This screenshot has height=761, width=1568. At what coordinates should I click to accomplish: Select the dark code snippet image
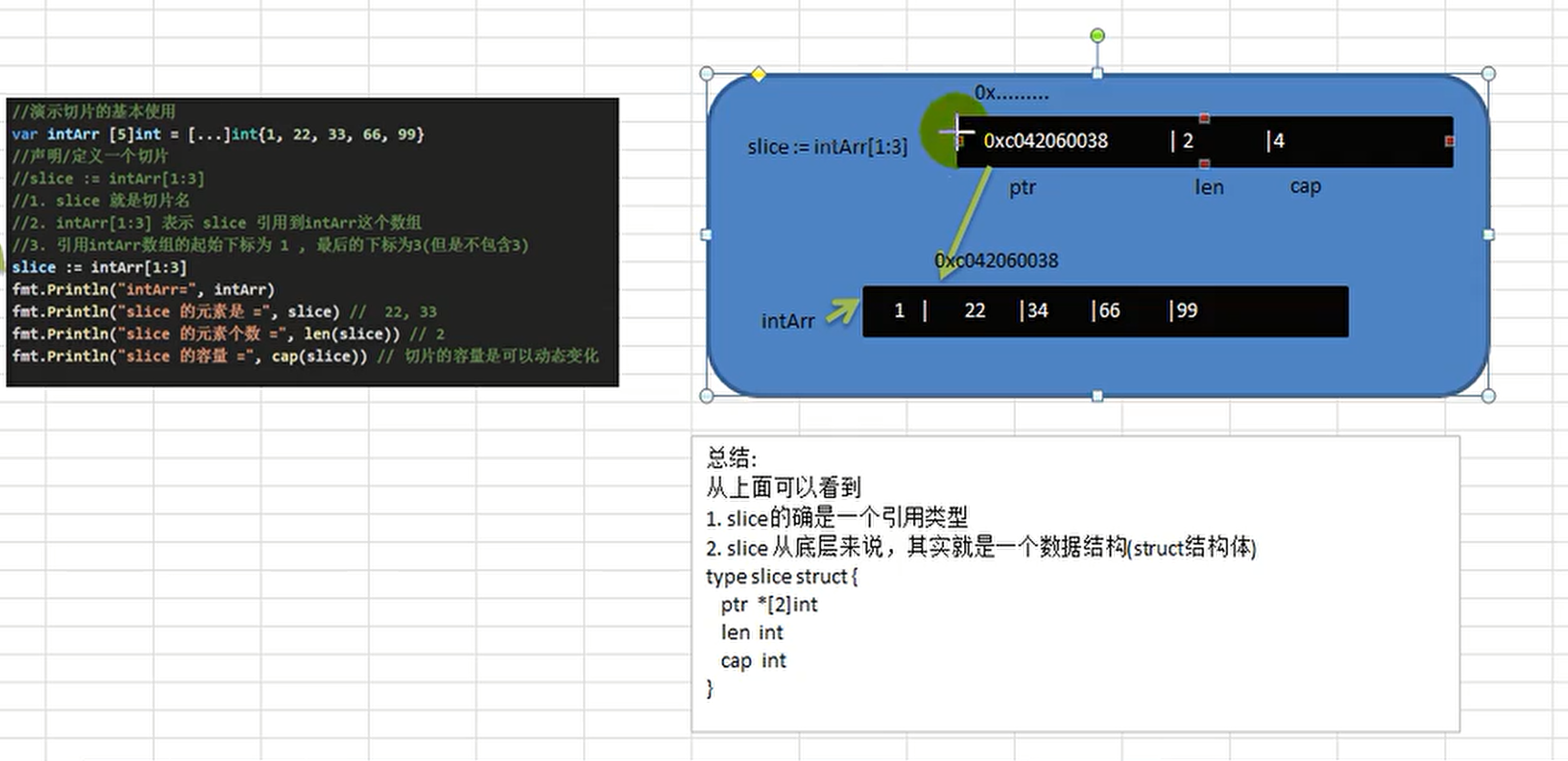click(x=312, y=242)
